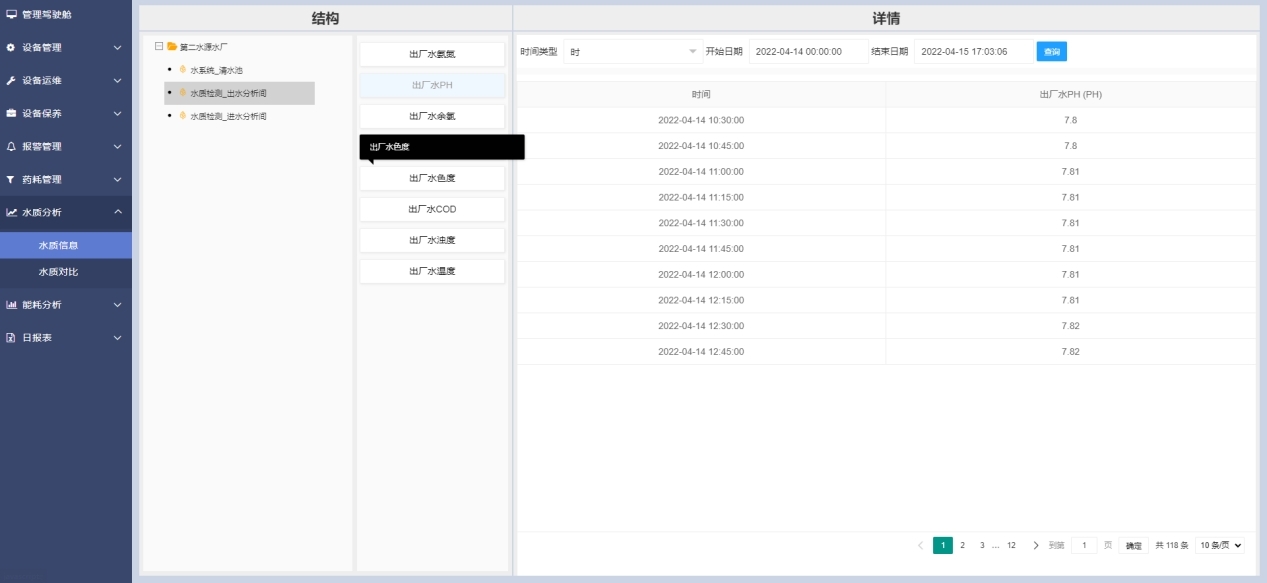Collapse the 第二水源水厂 tree node
This screenshot has width=1267, height=583.
click(x=159, y=46)
